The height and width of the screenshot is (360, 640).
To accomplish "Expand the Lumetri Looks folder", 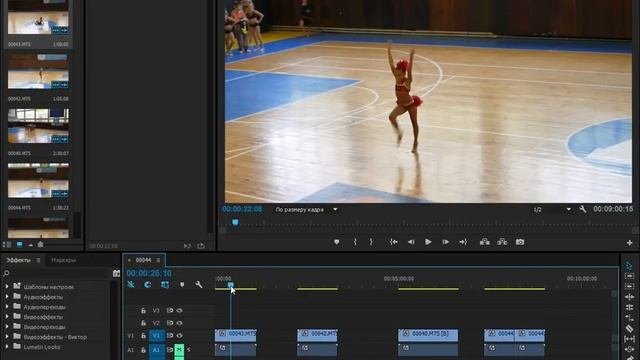I will (x=7, y=347).
